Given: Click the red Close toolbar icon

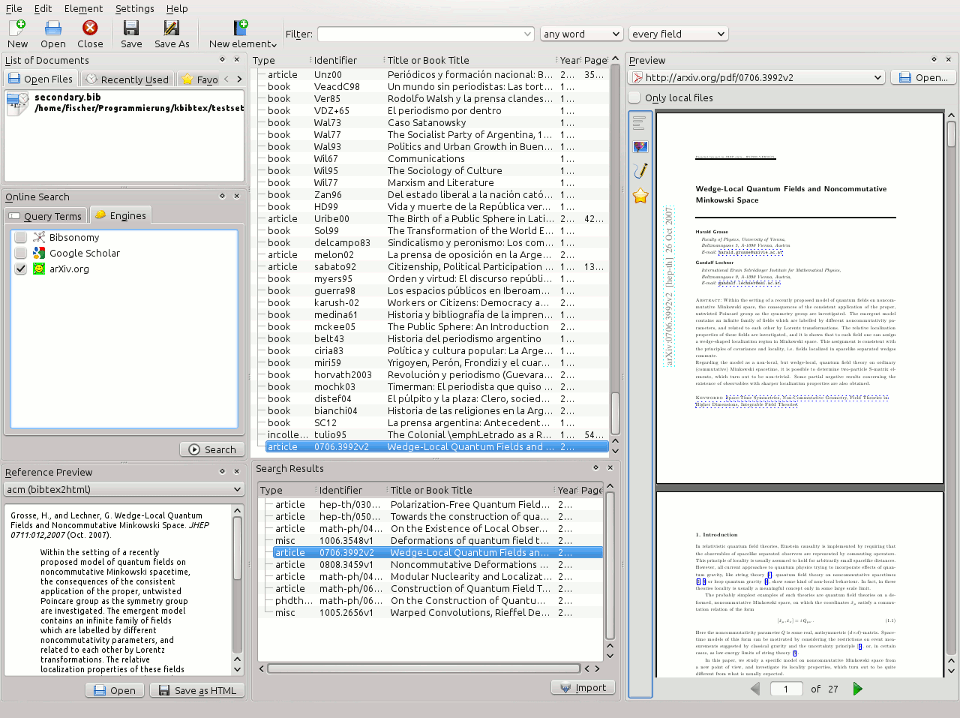Looking at the screenshot, I should click(90, 34).
